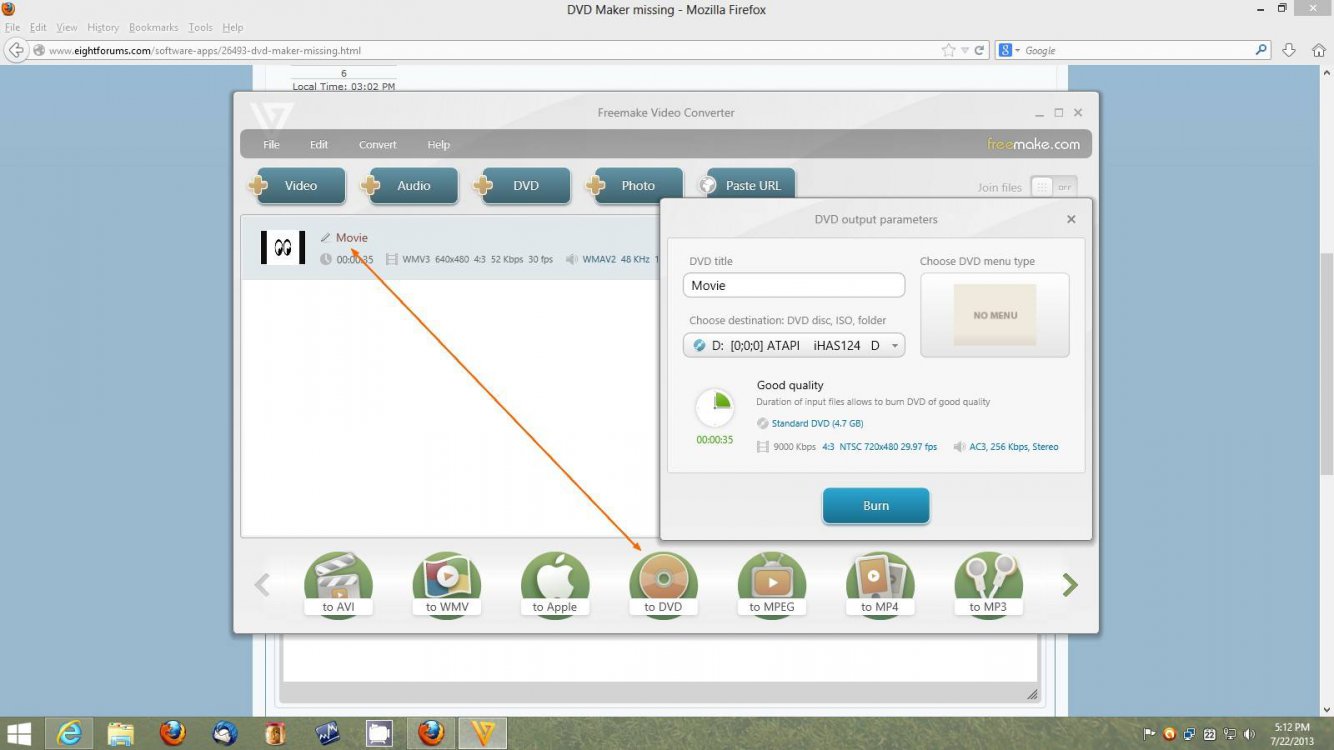Viewport: 1334px width, 750px height.
Task: Add audio using the Audio button
Action: pyautogui.click(x=410, y=186)
